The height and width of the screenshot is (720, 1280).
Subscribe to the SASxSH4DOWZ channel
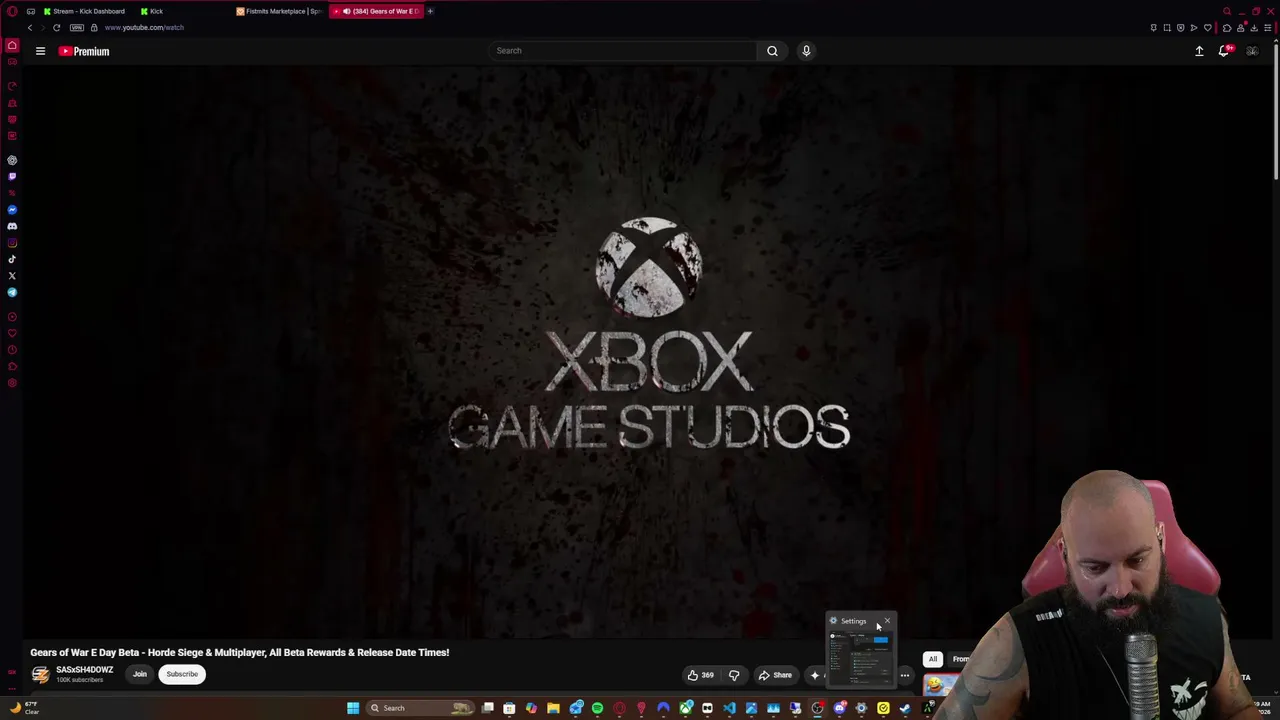[182, 674]
